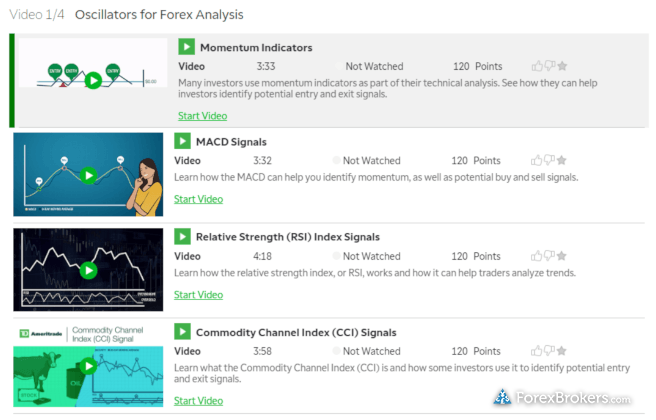Screen dimensions: 656x420
Task: Open Start Video link for Commodity Channel Index
Action: [x=198, y=401]
